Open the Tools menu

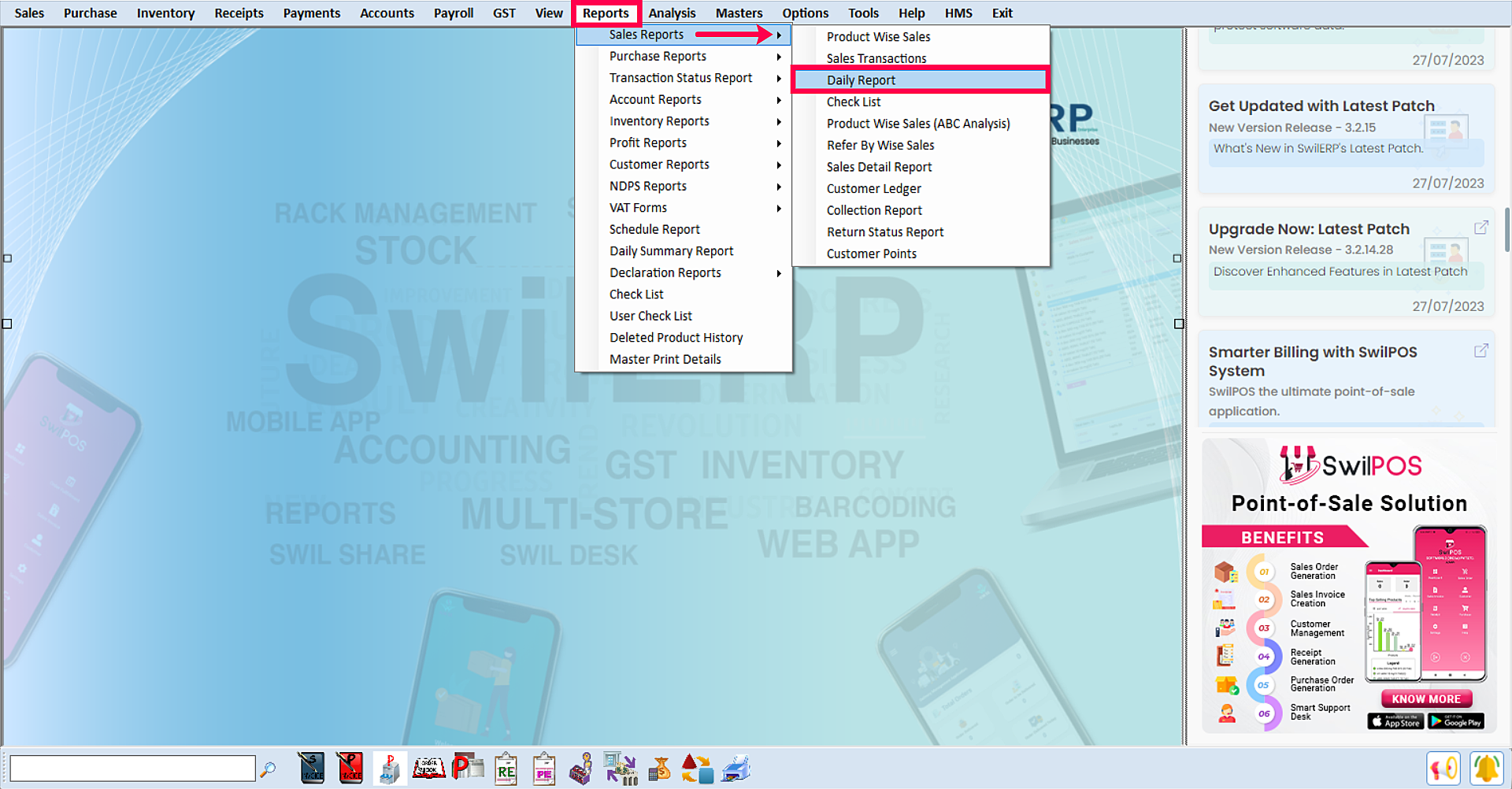point(863,13)
